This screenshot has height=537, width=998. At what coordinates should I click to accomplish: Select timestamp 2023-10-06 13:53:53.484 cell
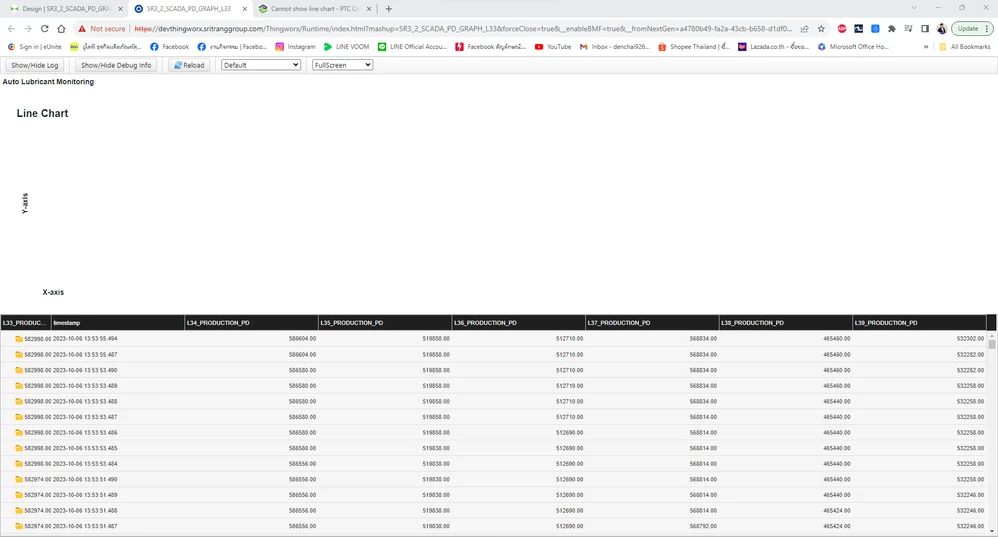point(118,464)
